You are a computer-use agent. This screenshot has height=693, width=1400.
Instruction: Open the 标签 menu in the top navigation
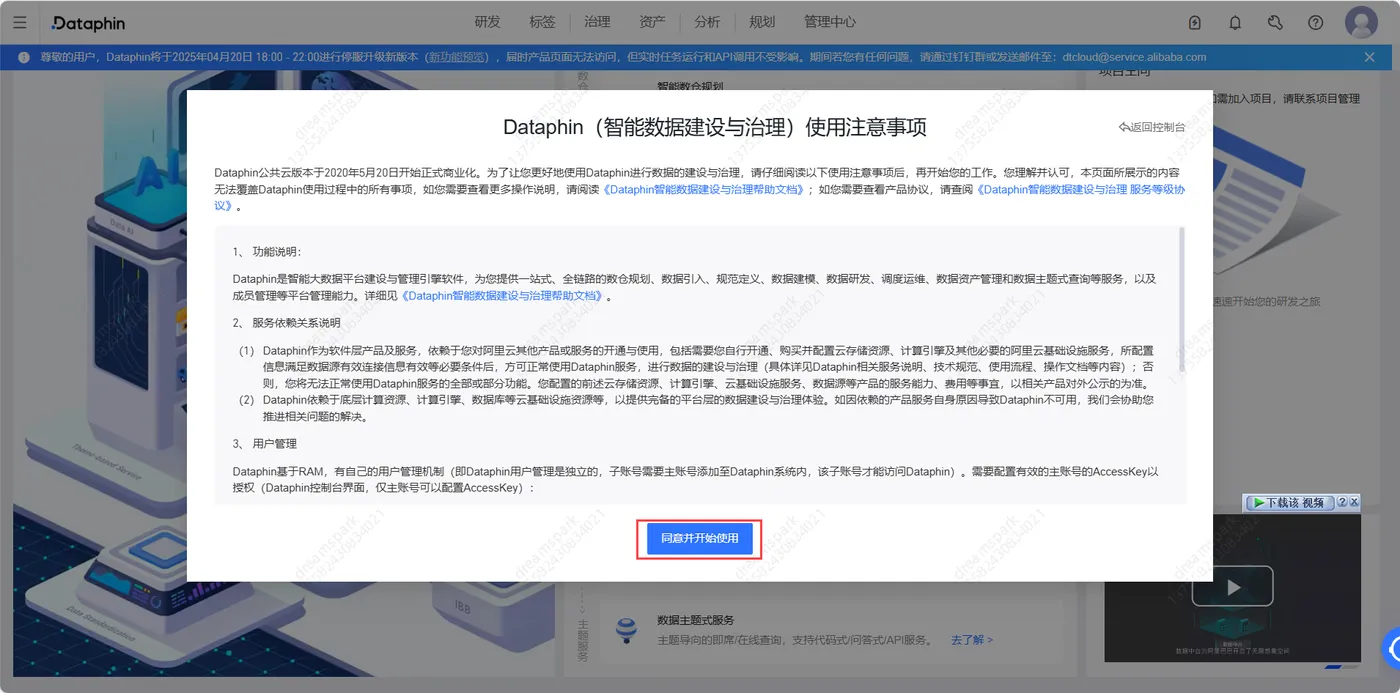(543, 22)
